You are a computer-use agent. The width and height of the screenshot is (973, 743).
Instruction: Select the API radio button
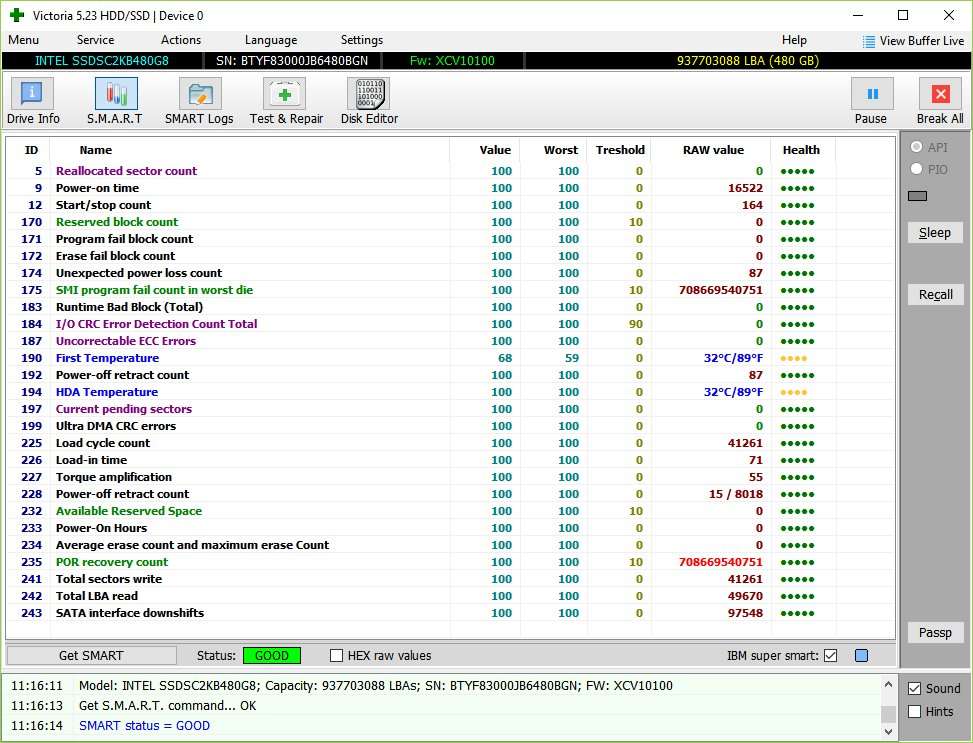[x=915, y=147]
